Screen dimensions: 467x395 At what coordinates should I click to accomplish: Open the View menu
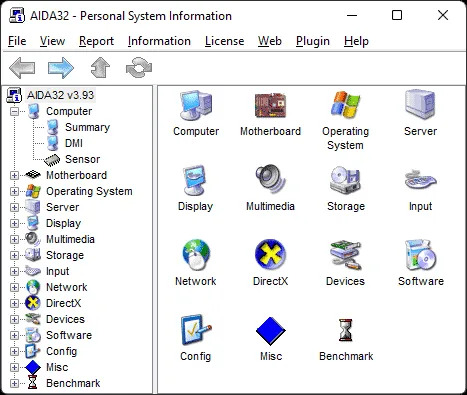(x=52, y=41)
